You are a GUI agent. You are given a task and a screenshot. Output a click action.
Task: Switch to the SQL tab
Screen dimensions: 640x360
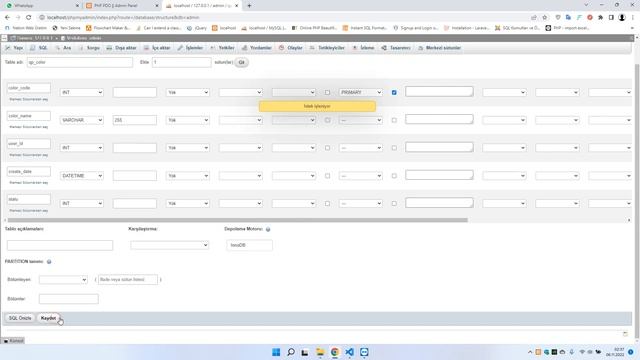39,48
